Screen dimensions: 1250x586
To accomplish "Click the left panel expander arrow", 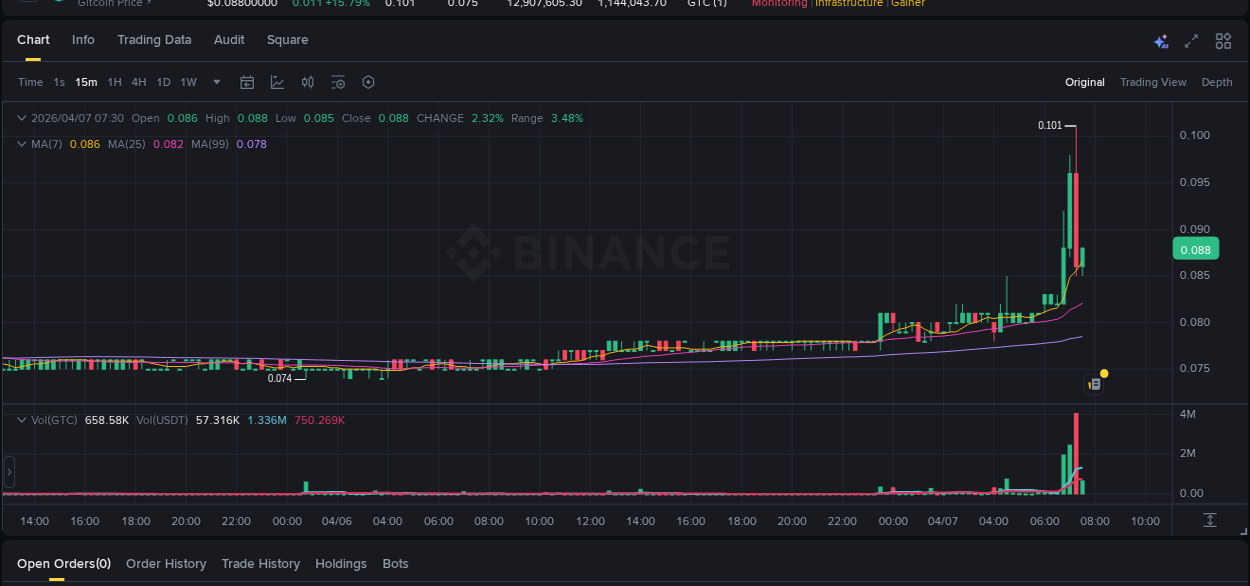I will (8, 470).
